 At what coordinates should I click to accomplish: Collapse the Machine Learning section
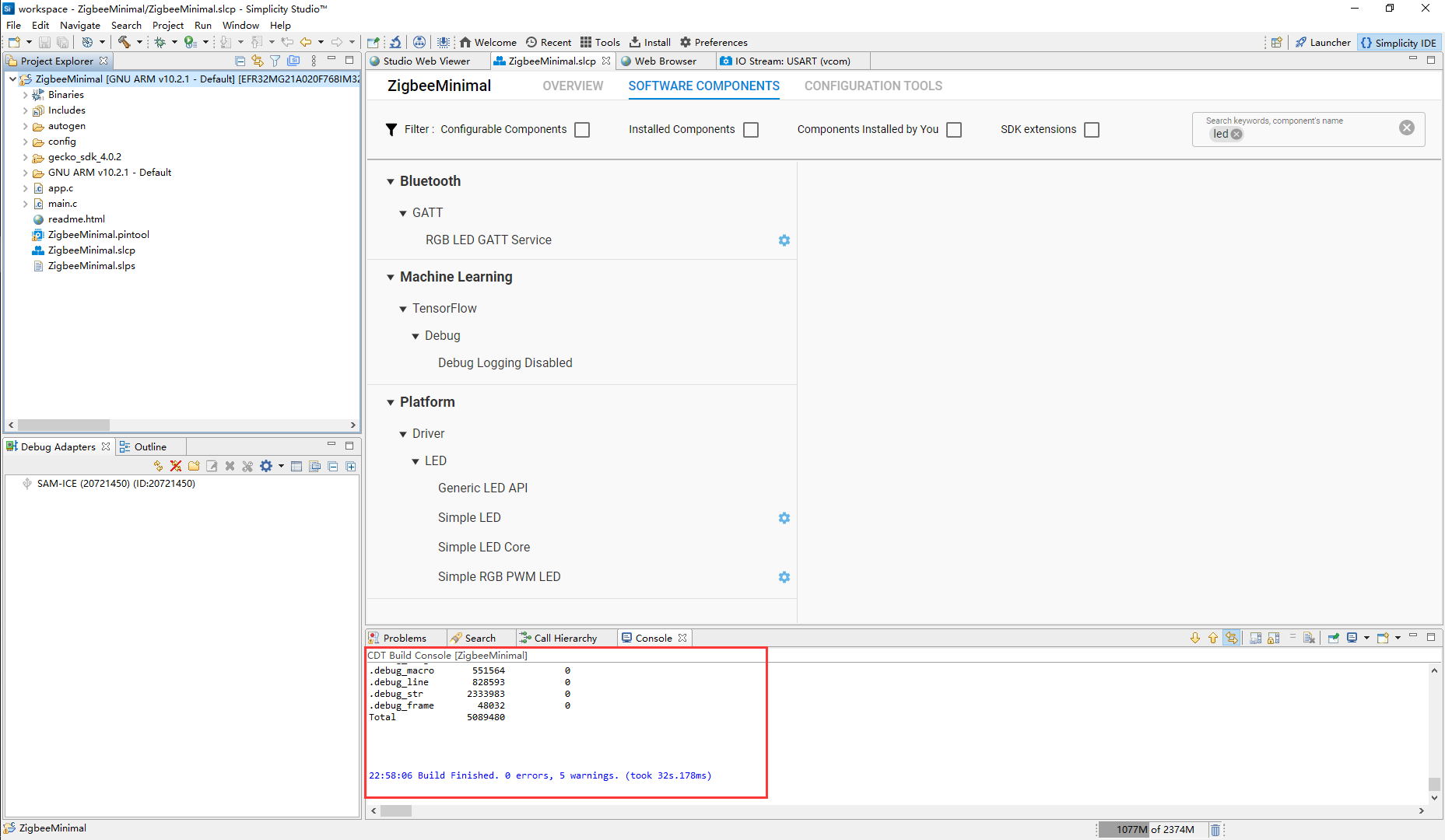[x=391, y=277]
